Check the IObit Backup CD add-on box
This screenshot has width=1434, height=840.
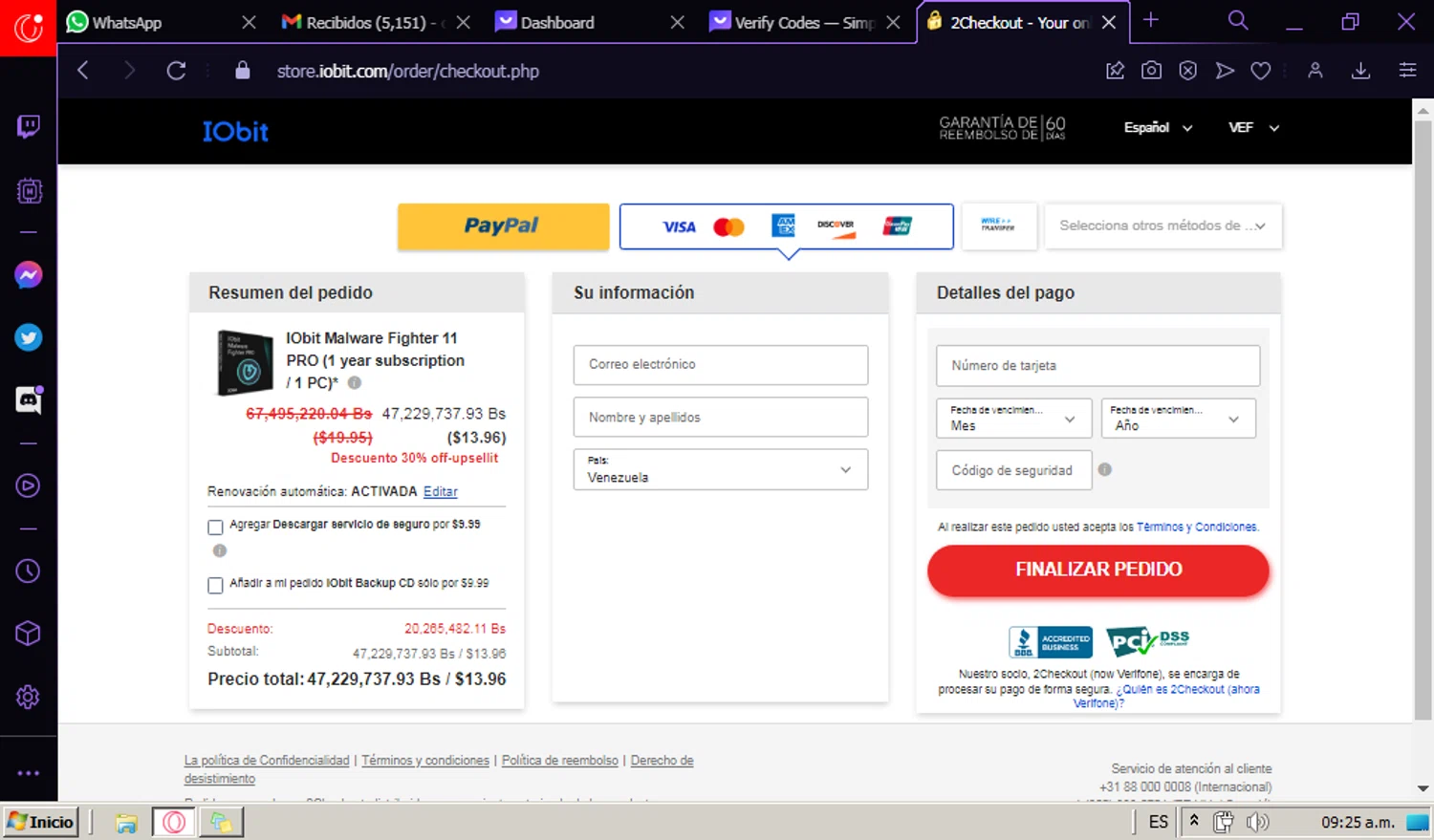(x=215, y=586)
